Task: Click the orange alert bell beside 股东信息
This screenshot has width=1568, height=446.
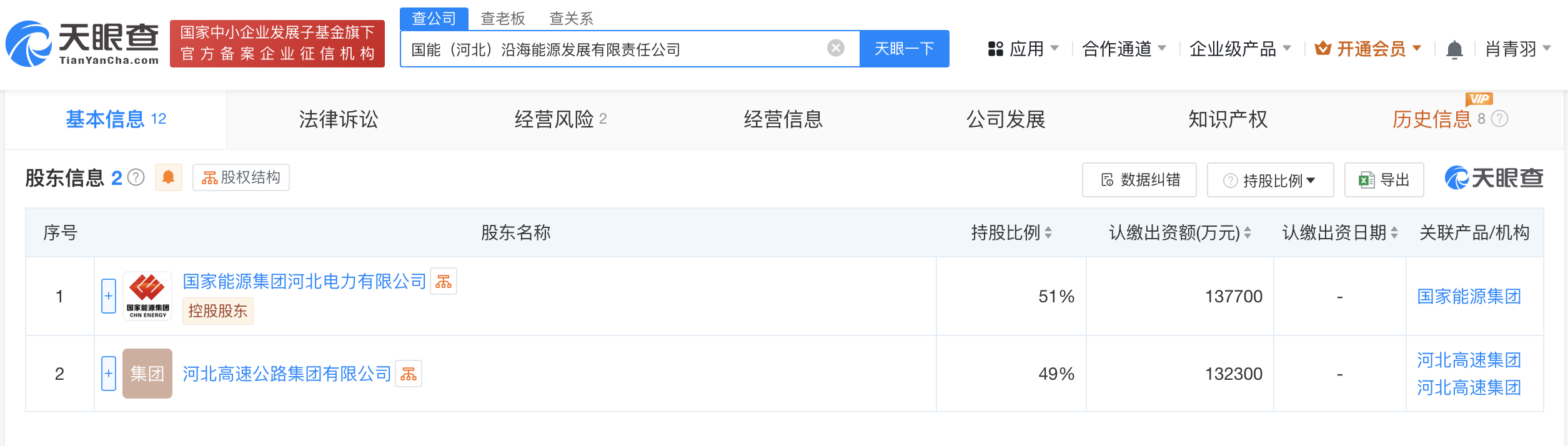Action: (x=168, y=177)
